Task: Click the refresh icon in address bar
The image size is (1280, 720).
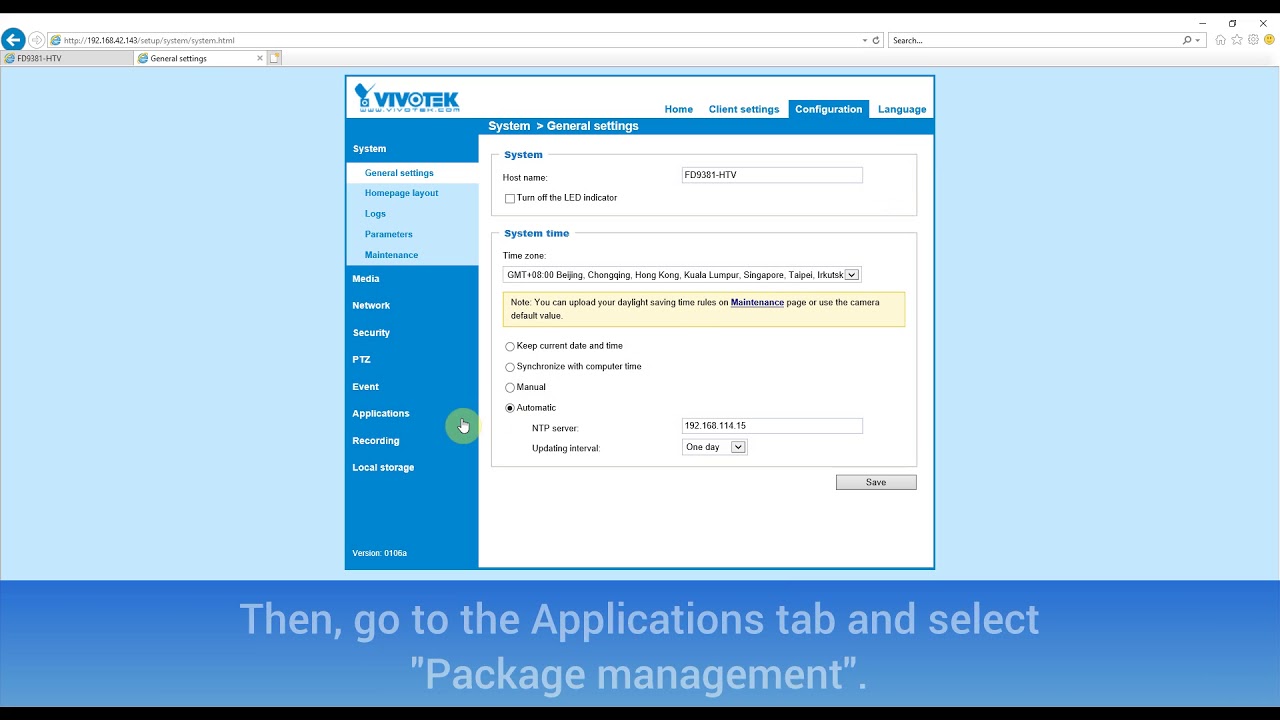Action: [x=876, y=41]
